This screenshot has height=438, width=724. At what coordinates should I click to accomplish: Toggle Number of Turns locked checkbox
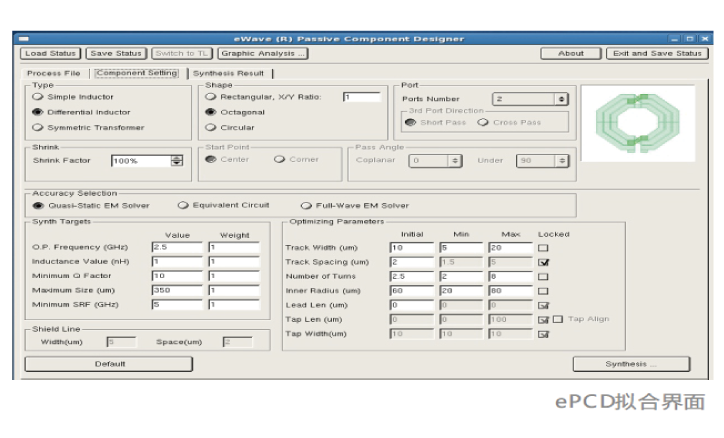[543, 276]
